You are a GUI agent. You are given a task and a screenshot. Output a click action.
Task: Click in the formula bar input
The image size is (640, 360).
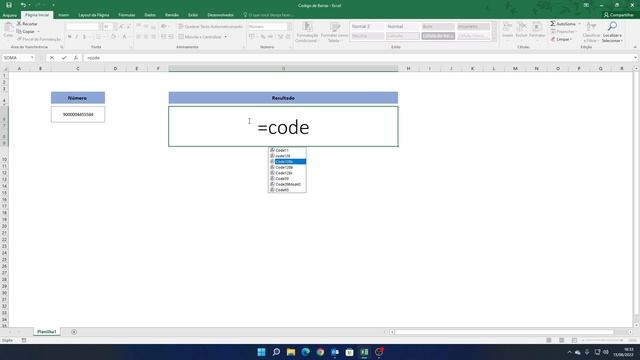pos(359,58)
